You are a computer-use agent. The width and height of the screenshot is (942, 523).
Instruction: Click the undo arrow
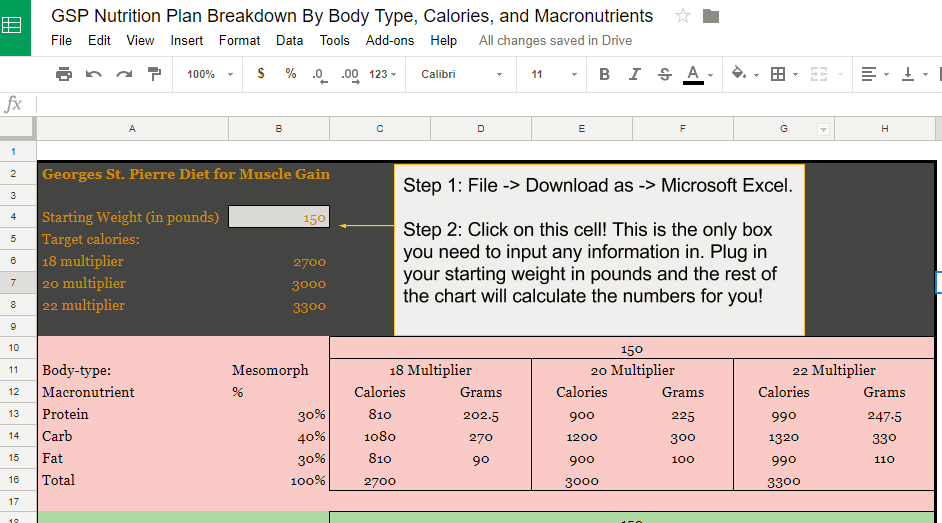point(94,74)
